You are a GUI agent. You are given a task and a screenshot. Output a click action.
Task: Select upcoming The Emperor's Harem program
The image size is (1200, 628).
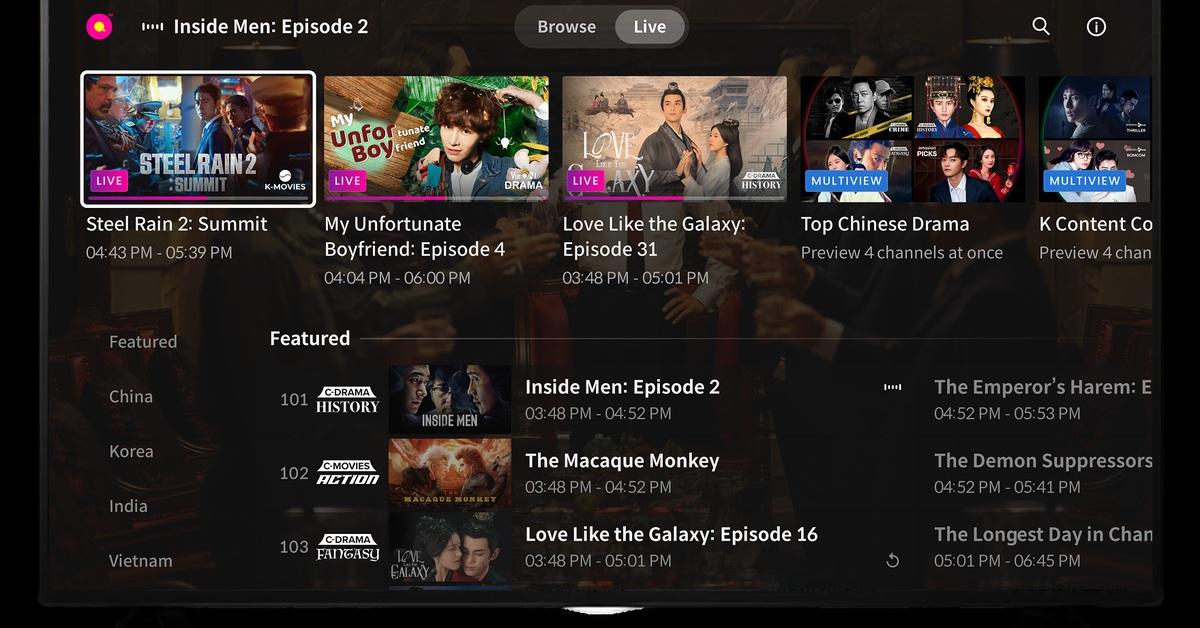click(x=1043, y=399)
